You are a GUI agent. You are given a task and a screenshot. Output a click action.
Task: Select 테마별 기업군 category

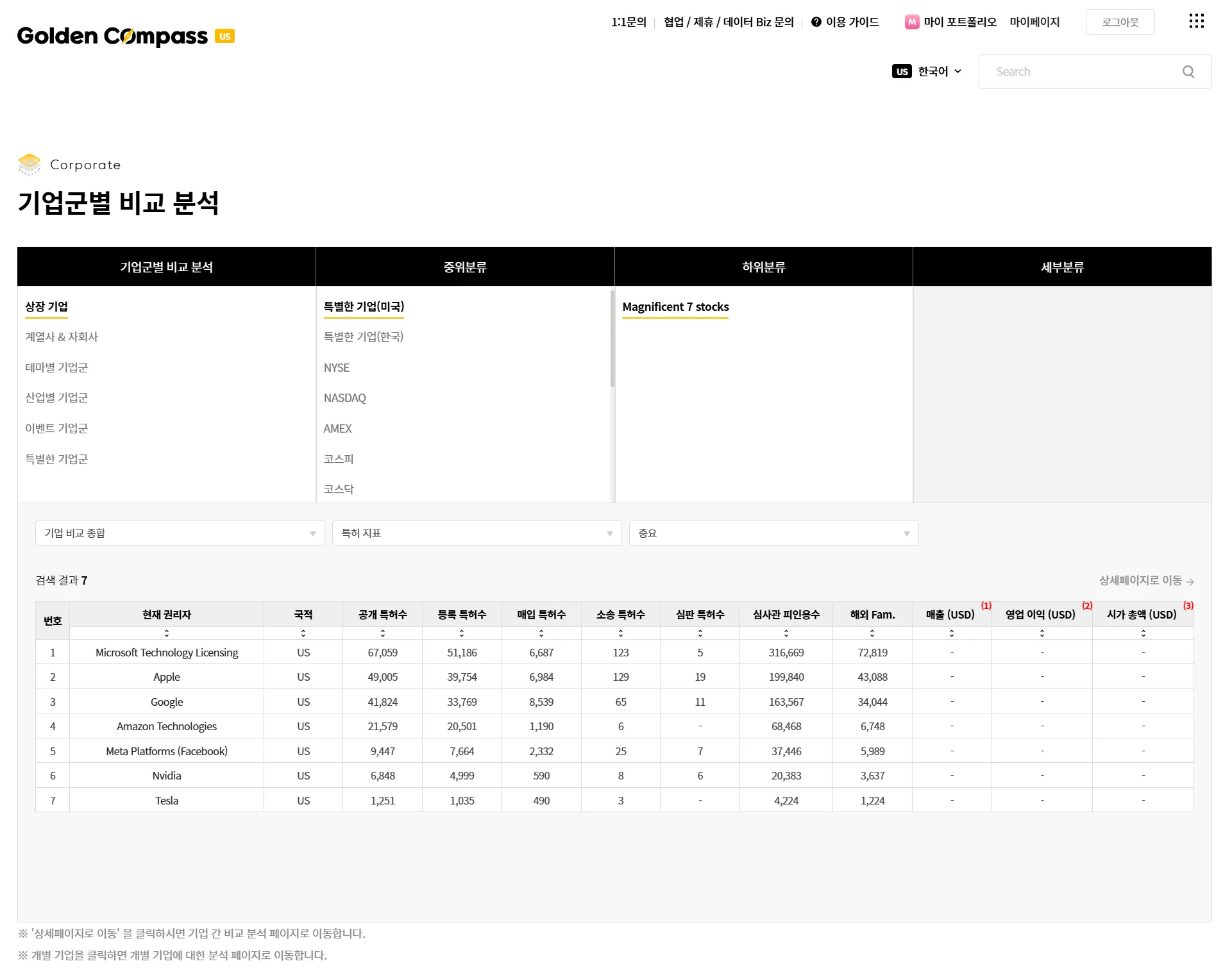click(56, 367)
